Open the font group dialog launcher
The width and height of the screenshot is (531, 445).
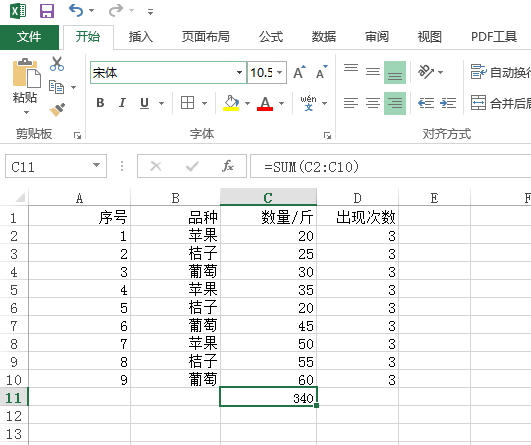[327, 135]
